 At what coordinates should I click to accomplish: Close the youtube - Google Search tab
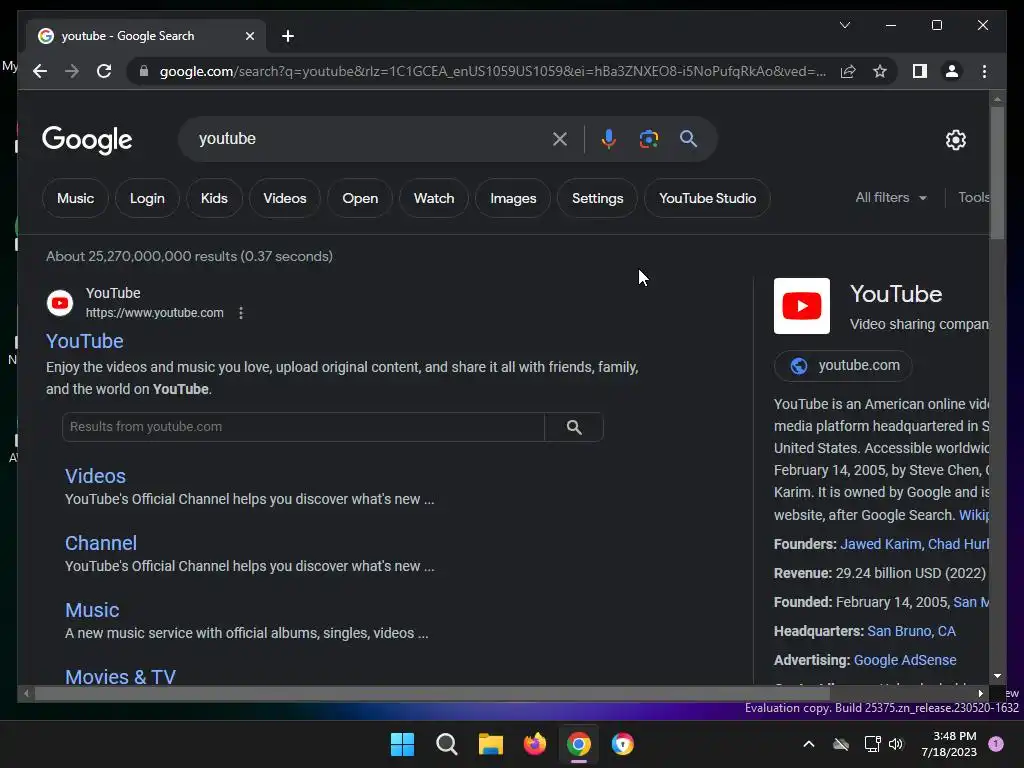(x=249, y=36)
